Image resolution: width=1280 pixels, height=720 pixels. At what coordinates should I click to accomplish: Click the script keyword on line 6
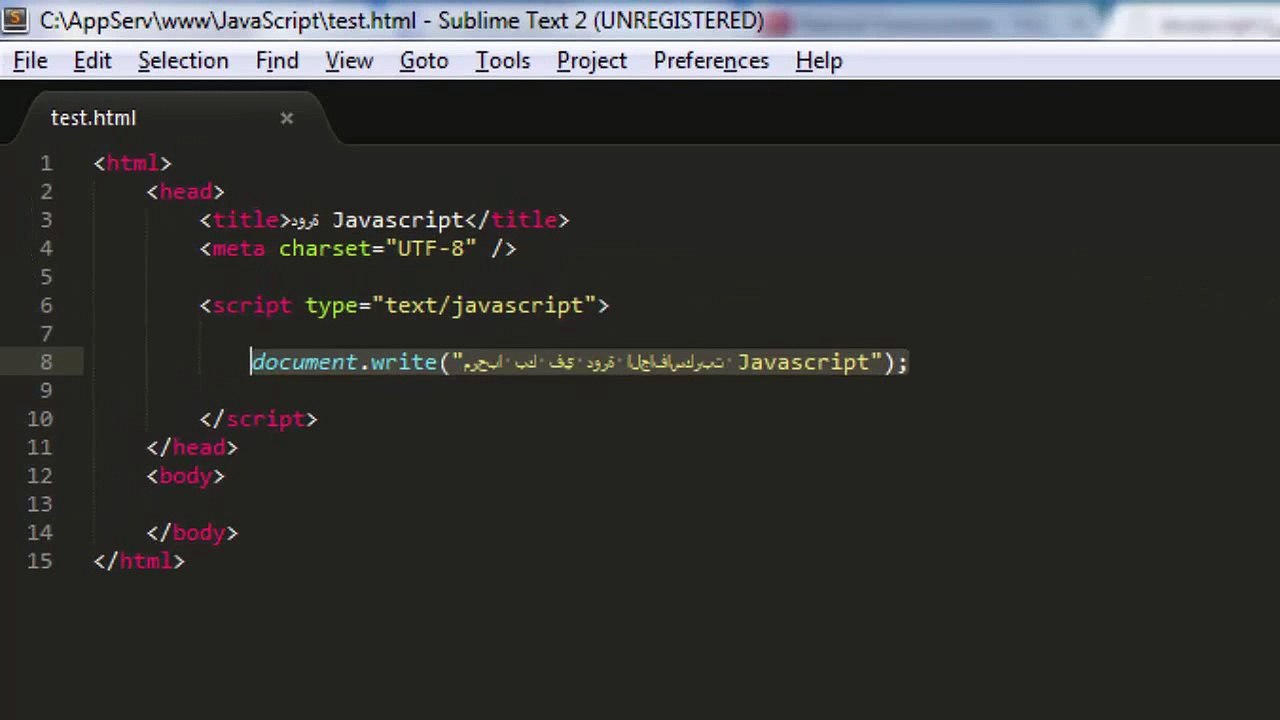252,305
